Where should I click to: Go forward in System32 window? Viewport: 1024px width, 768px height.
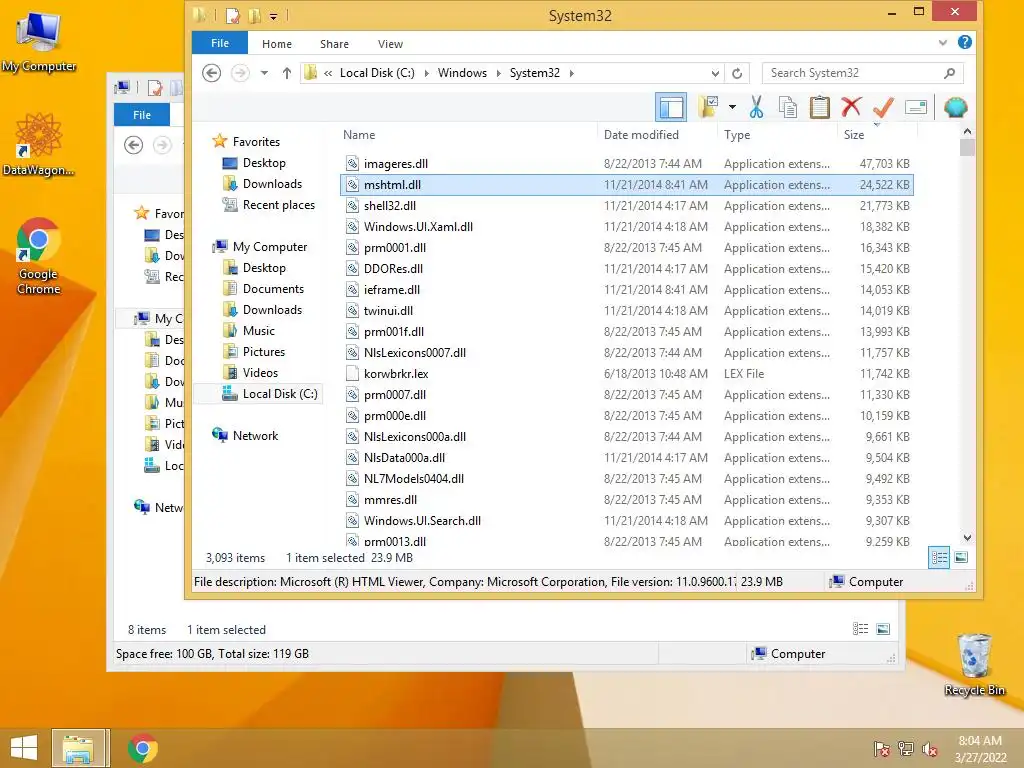pyautogui.click(x=240, y=72)
